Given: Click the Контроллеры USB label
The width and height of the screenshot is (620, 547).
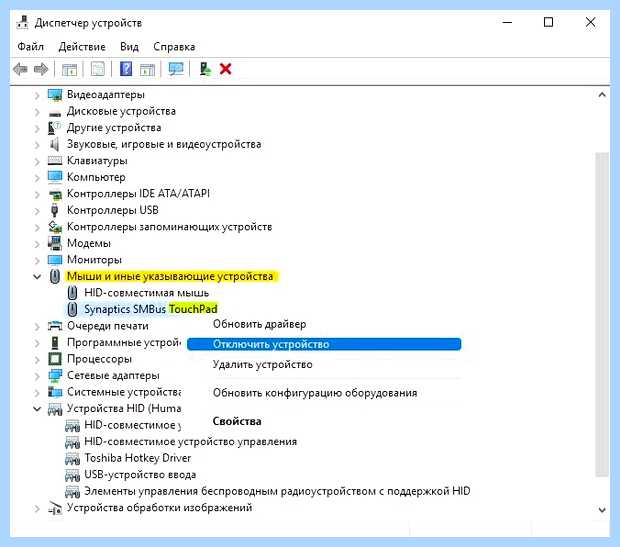Looking at the screenshot, I should (113, 210).
